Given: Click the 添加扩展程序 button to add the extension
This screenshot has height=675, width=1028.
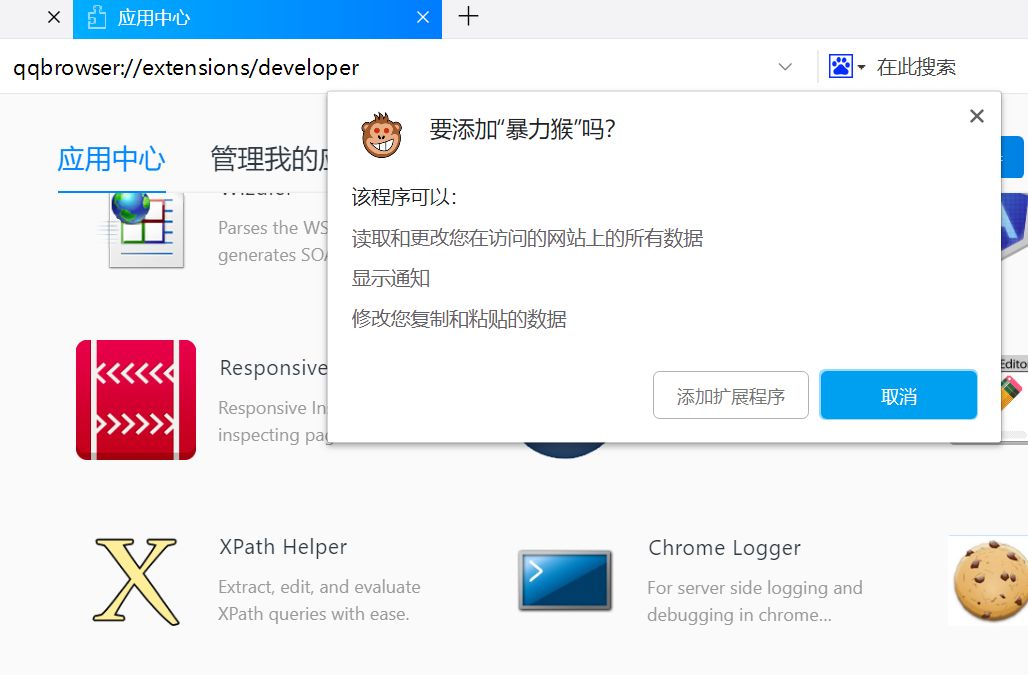Looking at the screenshot, I should [x=731, y=394].
